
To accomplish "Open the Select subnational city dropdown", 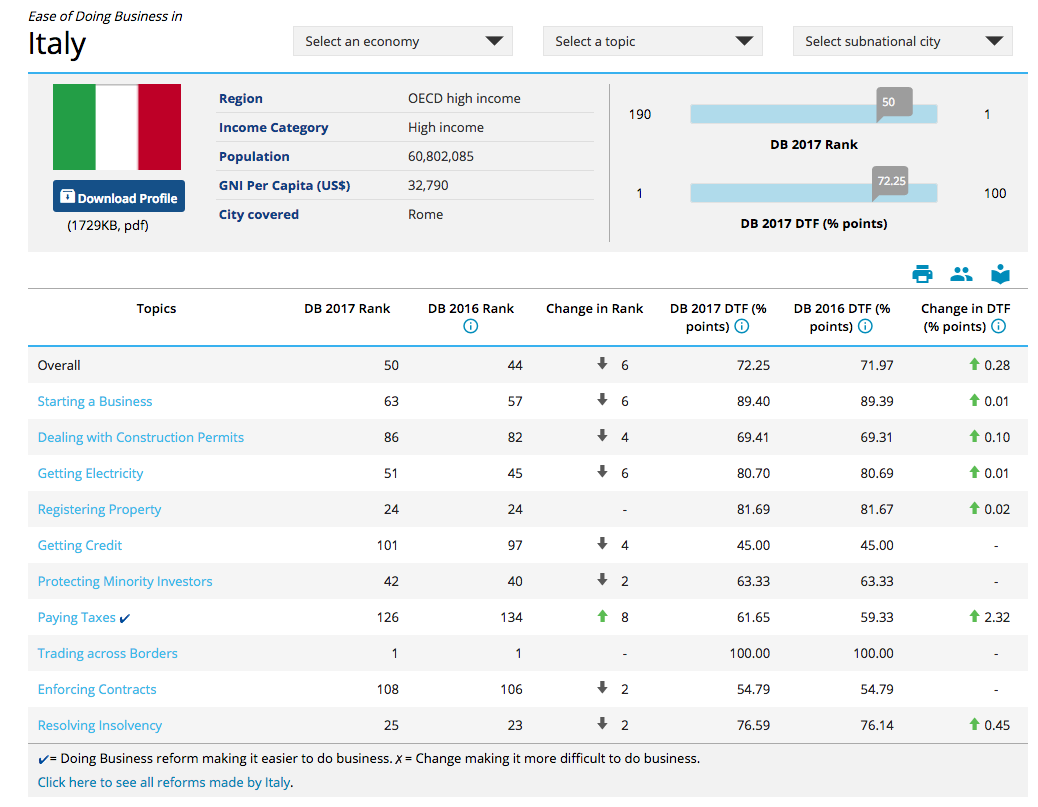I will coord(903,41).
